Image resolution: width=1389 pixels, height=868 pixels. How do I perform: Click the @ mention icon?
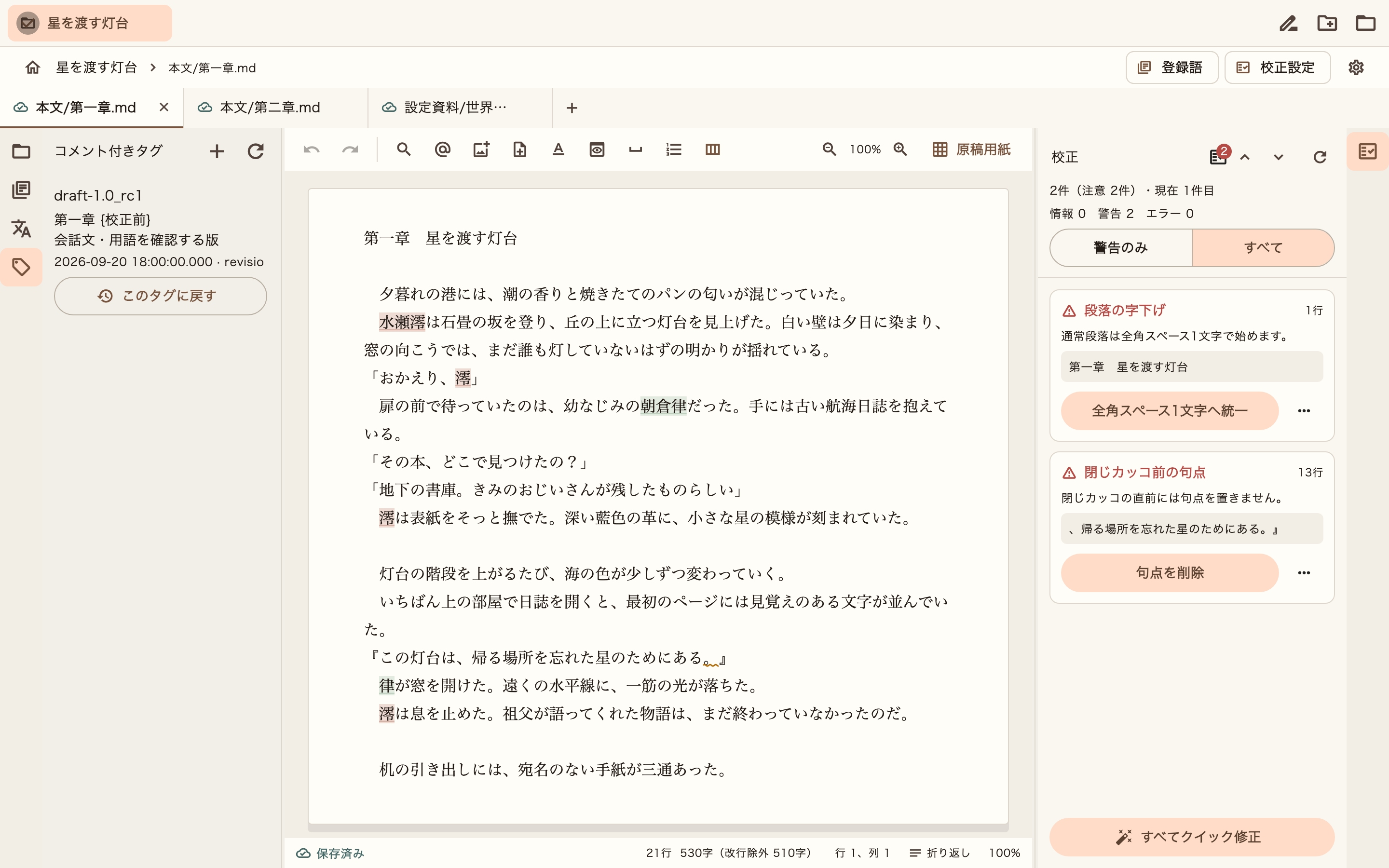point(443,150)
